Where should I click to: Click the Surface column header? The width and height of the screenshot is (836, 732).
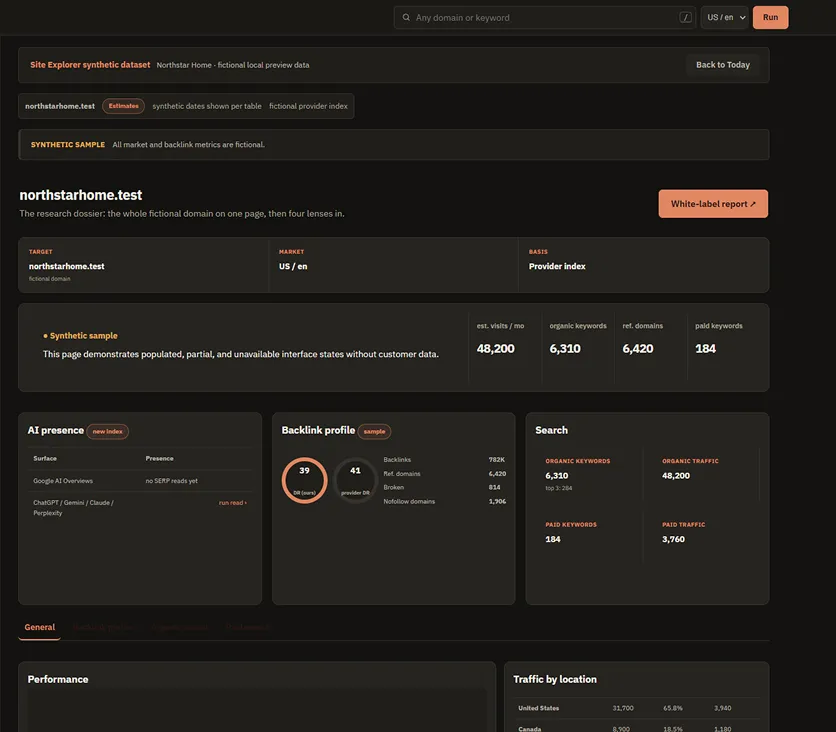pos(45,458)
